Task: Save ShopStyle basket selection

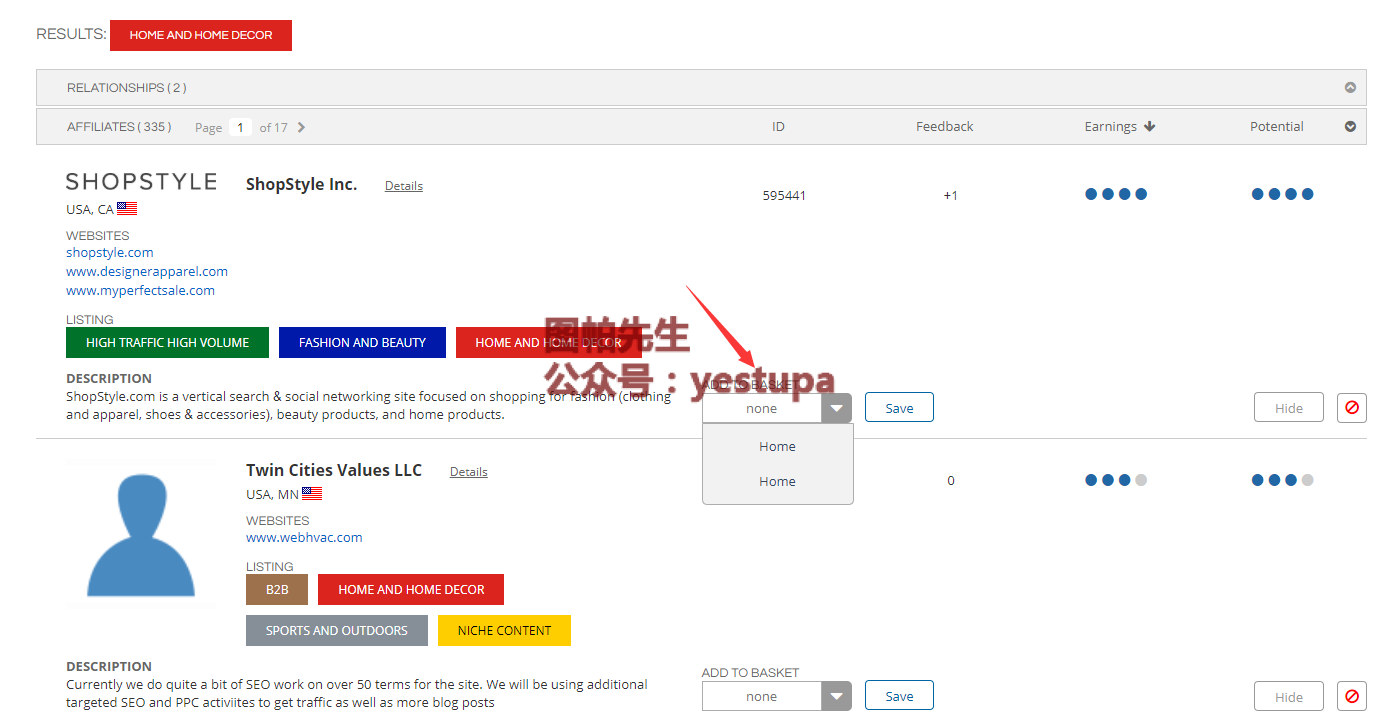Action: [x=899, y=408]
